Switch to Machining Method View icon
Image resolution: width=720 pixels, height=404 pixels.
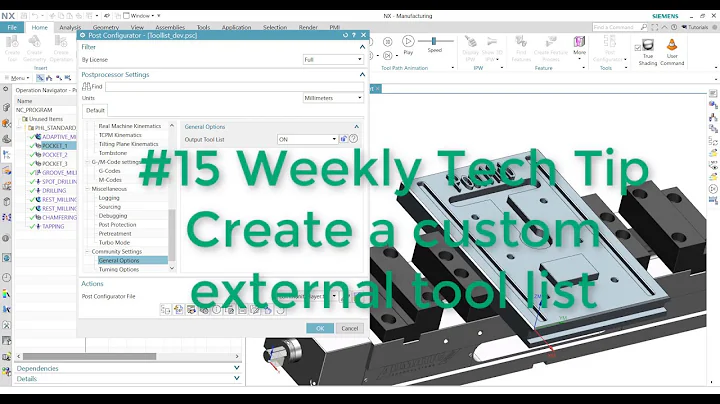click(68, 78)
